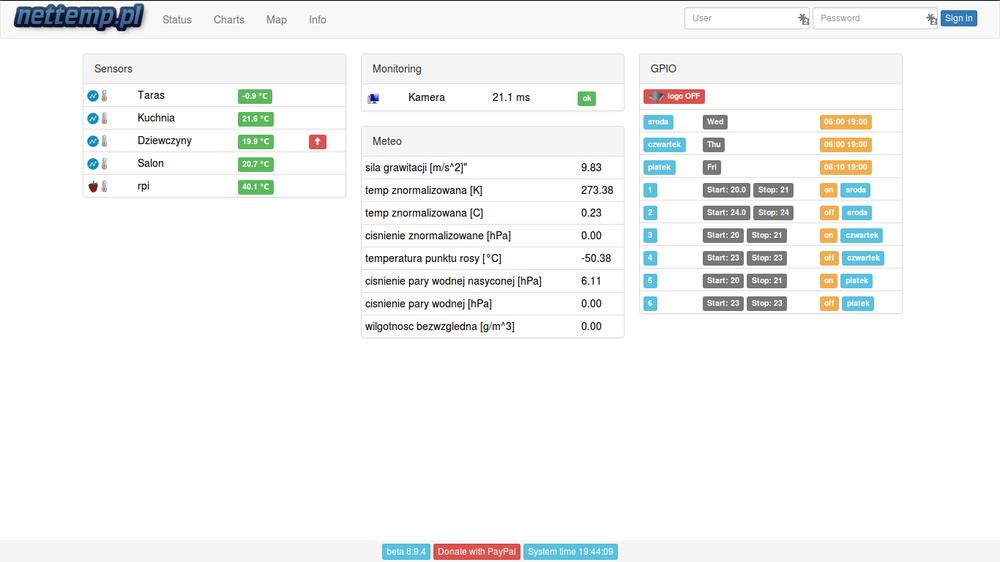1000x562 pixels.
Task: Click the 21.1 ms latency value
Action: tap(511, 98)
